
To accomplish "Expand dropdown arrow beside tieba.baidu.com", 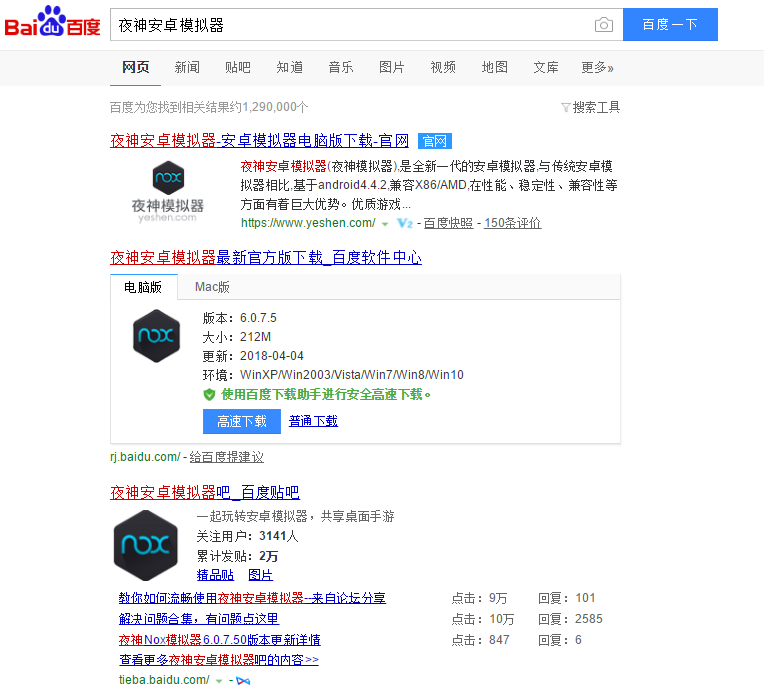I will [219, 681].
